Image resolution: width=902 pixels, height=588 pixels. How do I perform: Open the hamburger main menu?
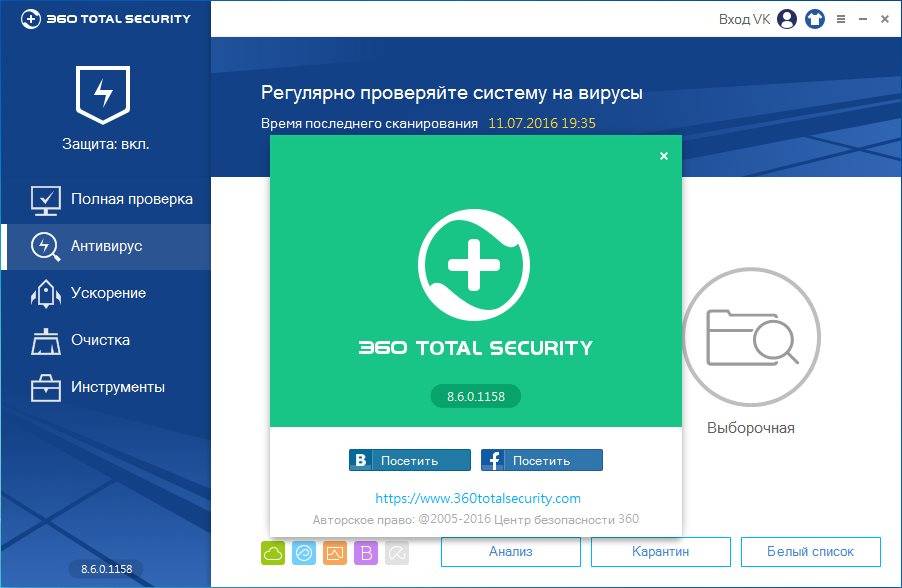(x=841, y=19)
